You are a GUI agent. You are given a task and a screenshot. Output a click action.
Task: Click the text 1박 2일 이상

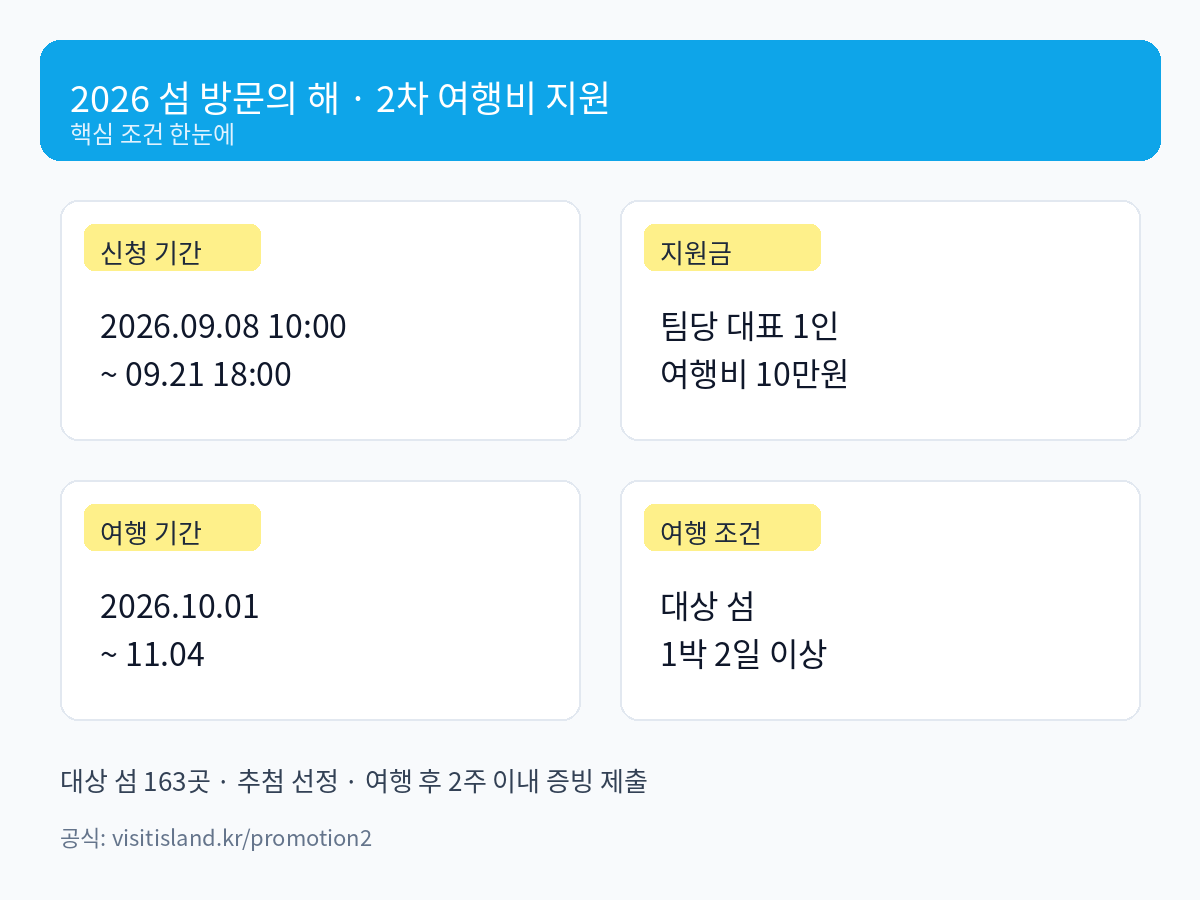(x=743, y=655)
